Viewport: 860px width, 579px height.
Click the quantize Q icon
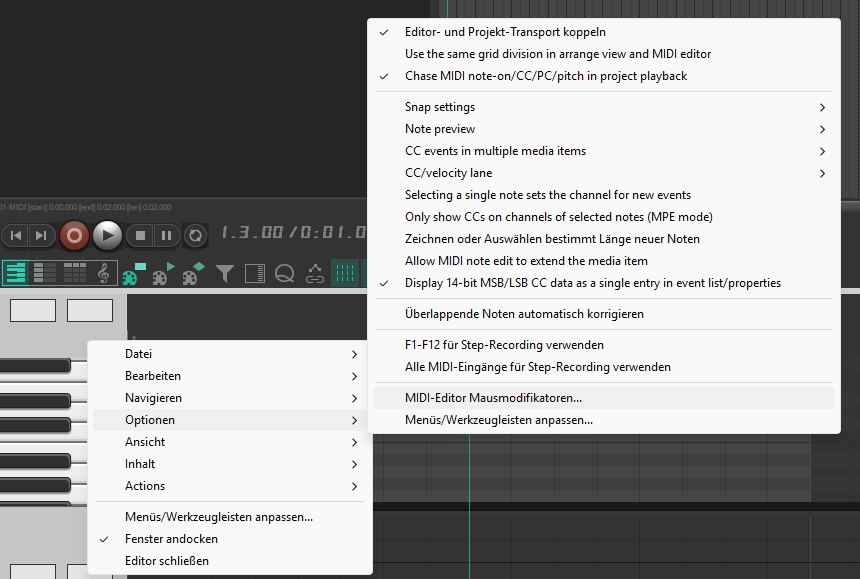[x=284, y=272]
